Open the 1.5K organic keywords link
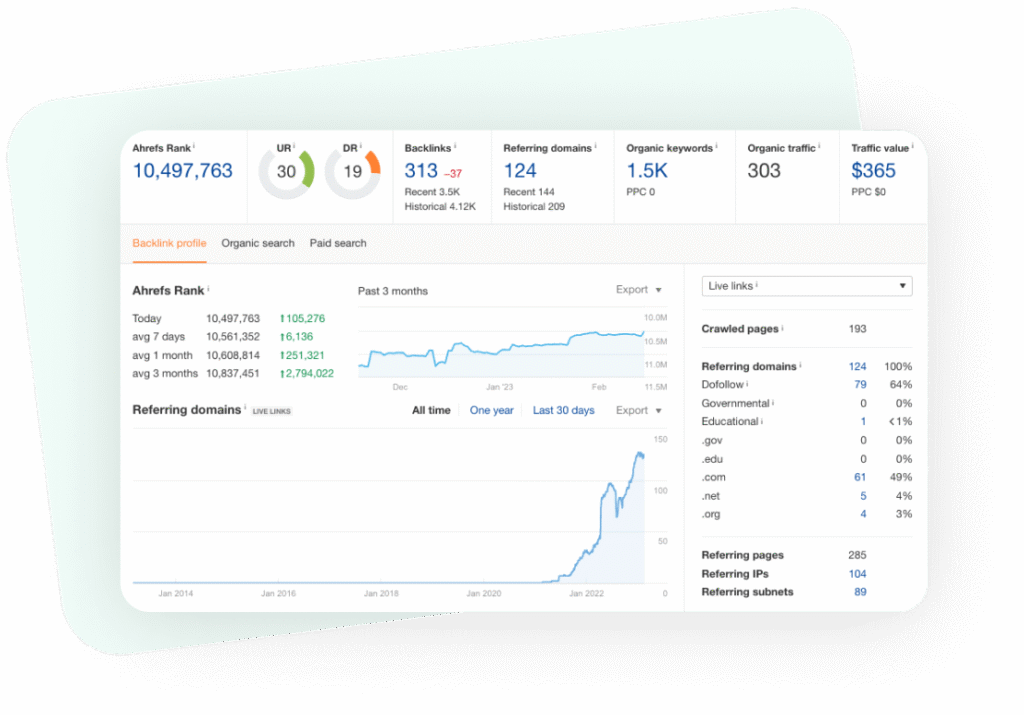 coord(647,171)
